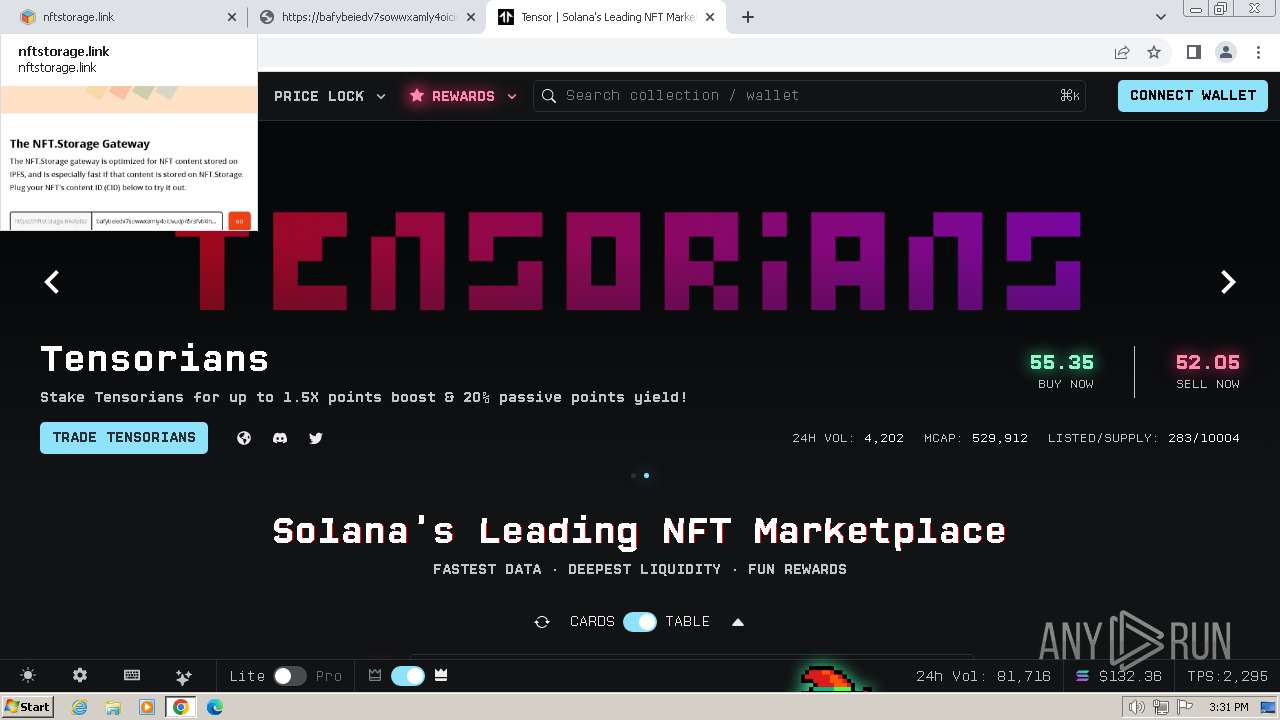This screenshot has width=1280, height=720.
Task: Close the Tensor marketplace tab
Action: pyautogui.click(x=711, y=17)
